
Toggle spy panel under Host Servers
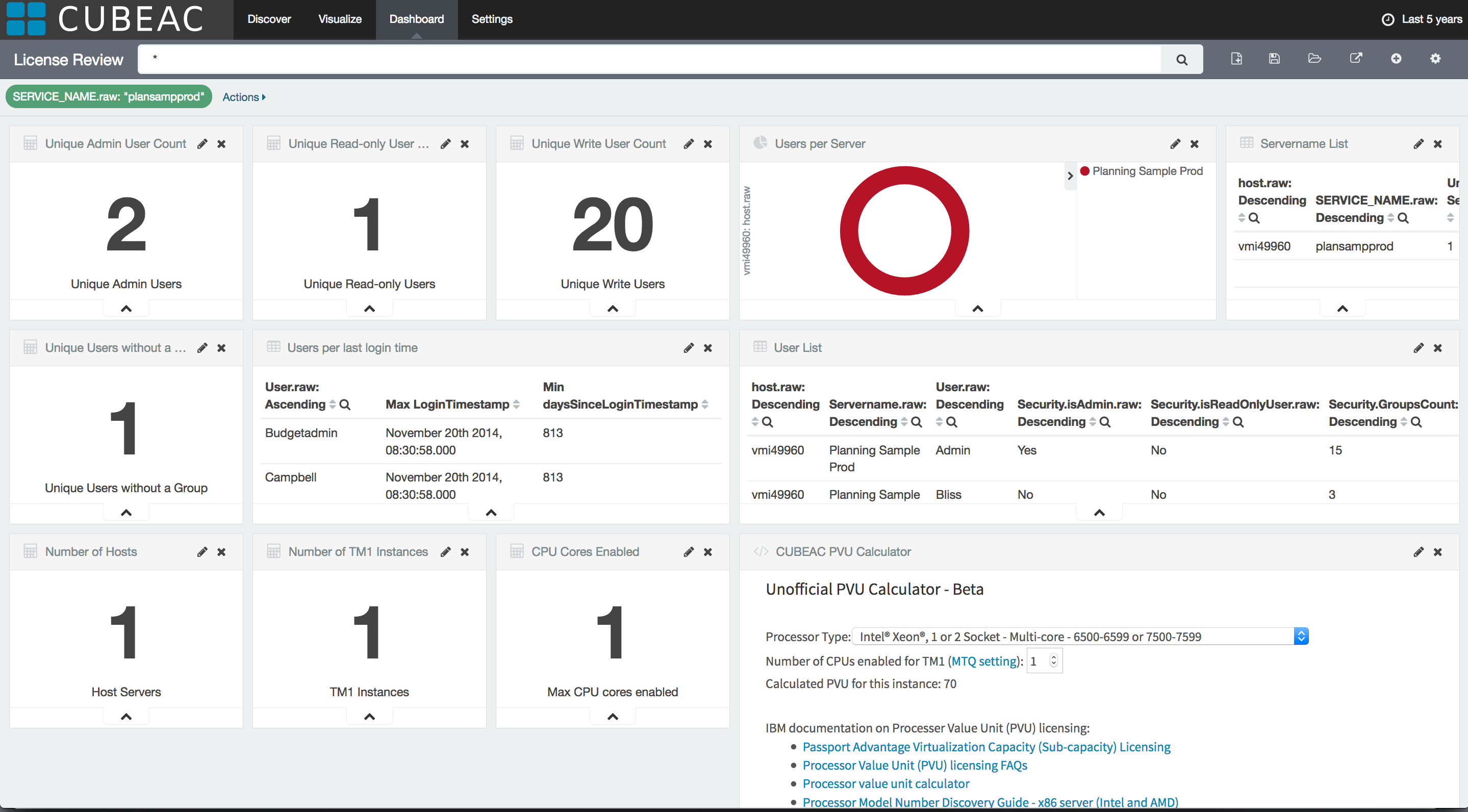pyautogui.click(x=126, y=717)
